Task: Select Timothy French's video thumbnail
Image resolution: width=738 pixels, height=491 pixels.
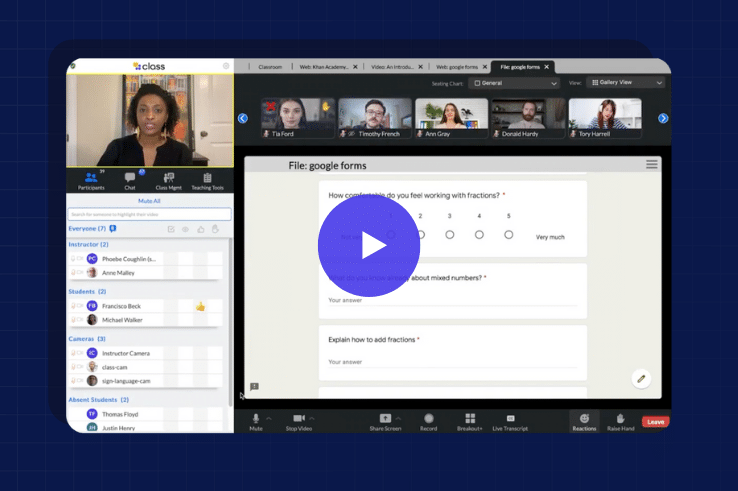Action: point(375,118)
